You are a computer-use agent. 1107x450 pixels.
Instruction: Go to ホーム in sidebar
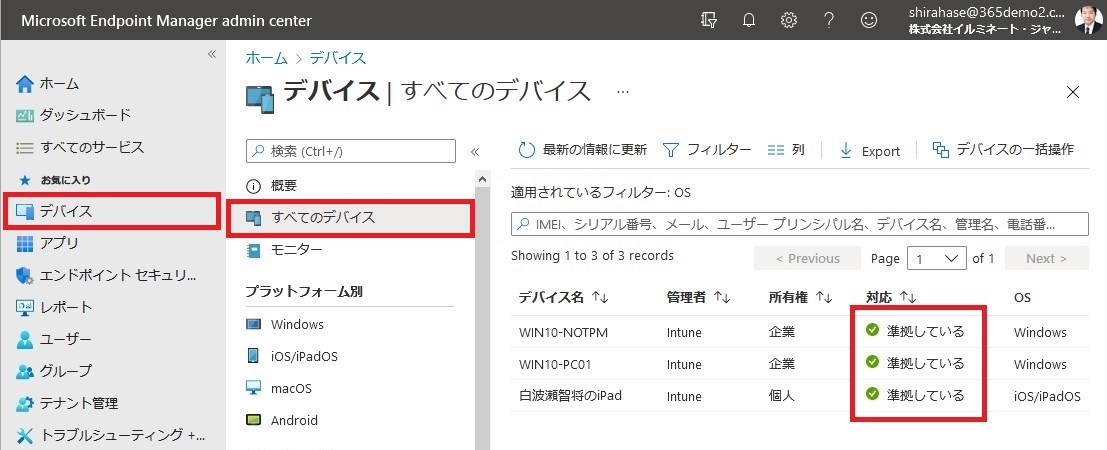click(x=48, y=83)
